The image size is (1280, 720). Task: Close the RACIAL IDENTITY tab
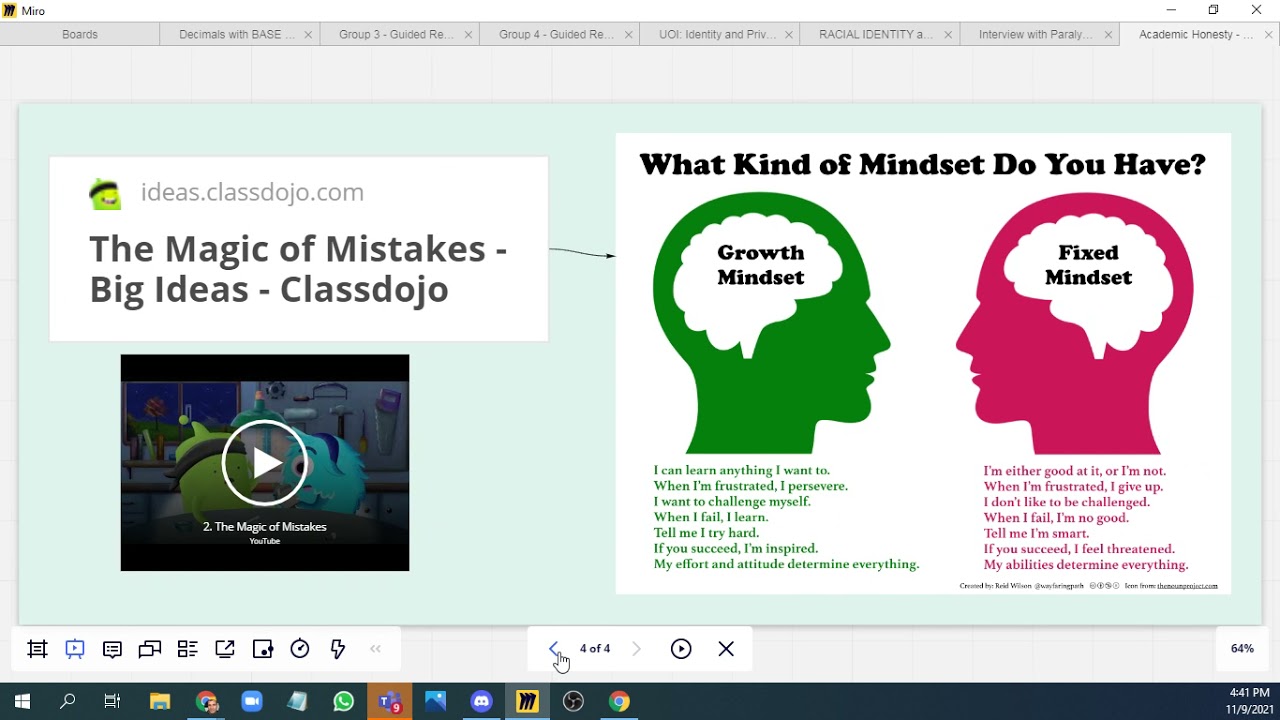click(x=948, y=34)
